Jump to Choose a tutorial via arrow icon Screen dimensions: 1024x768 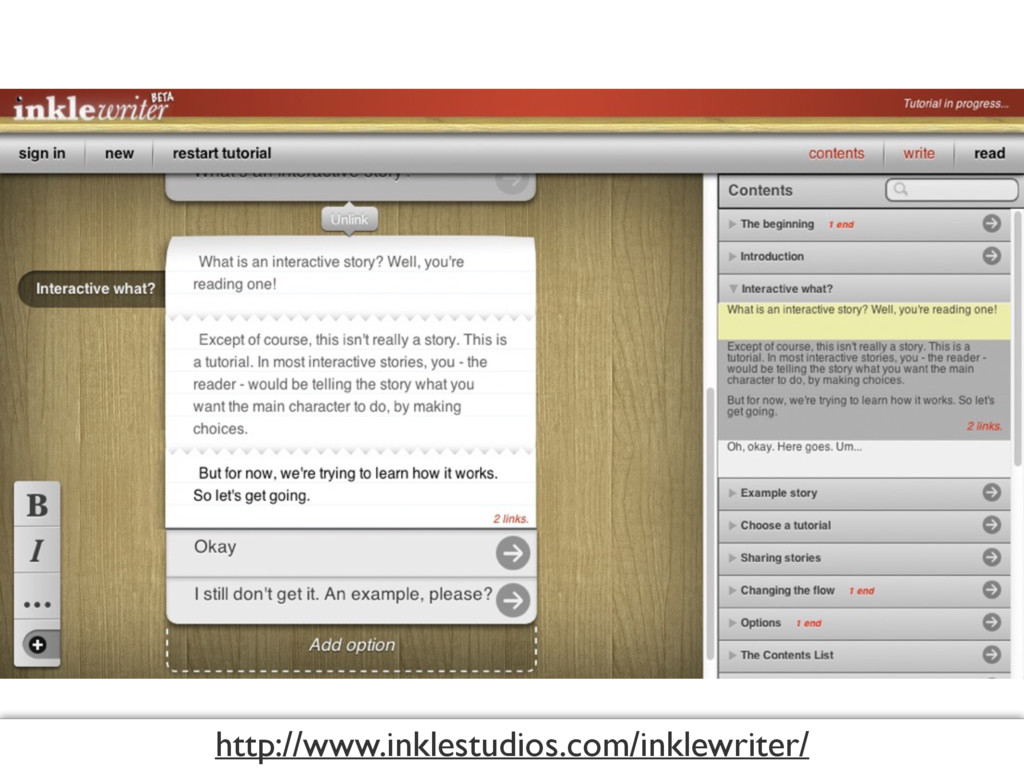point(991,524)
